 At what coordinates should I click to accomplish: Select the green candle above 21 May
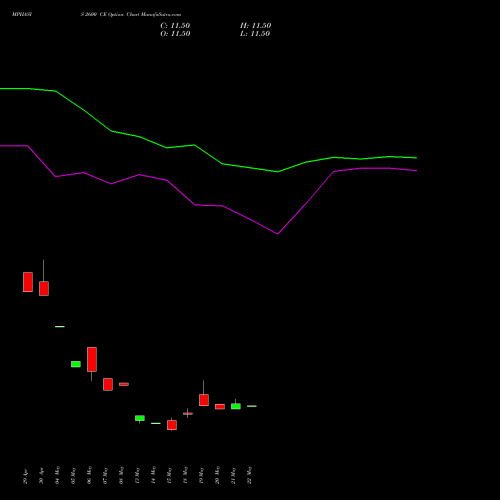pyautogui.click(x=236, y=406)
